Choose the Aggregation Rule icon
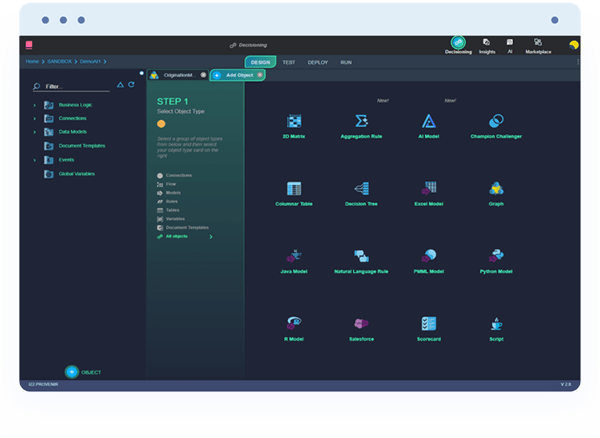 click(x=361, y=121)
